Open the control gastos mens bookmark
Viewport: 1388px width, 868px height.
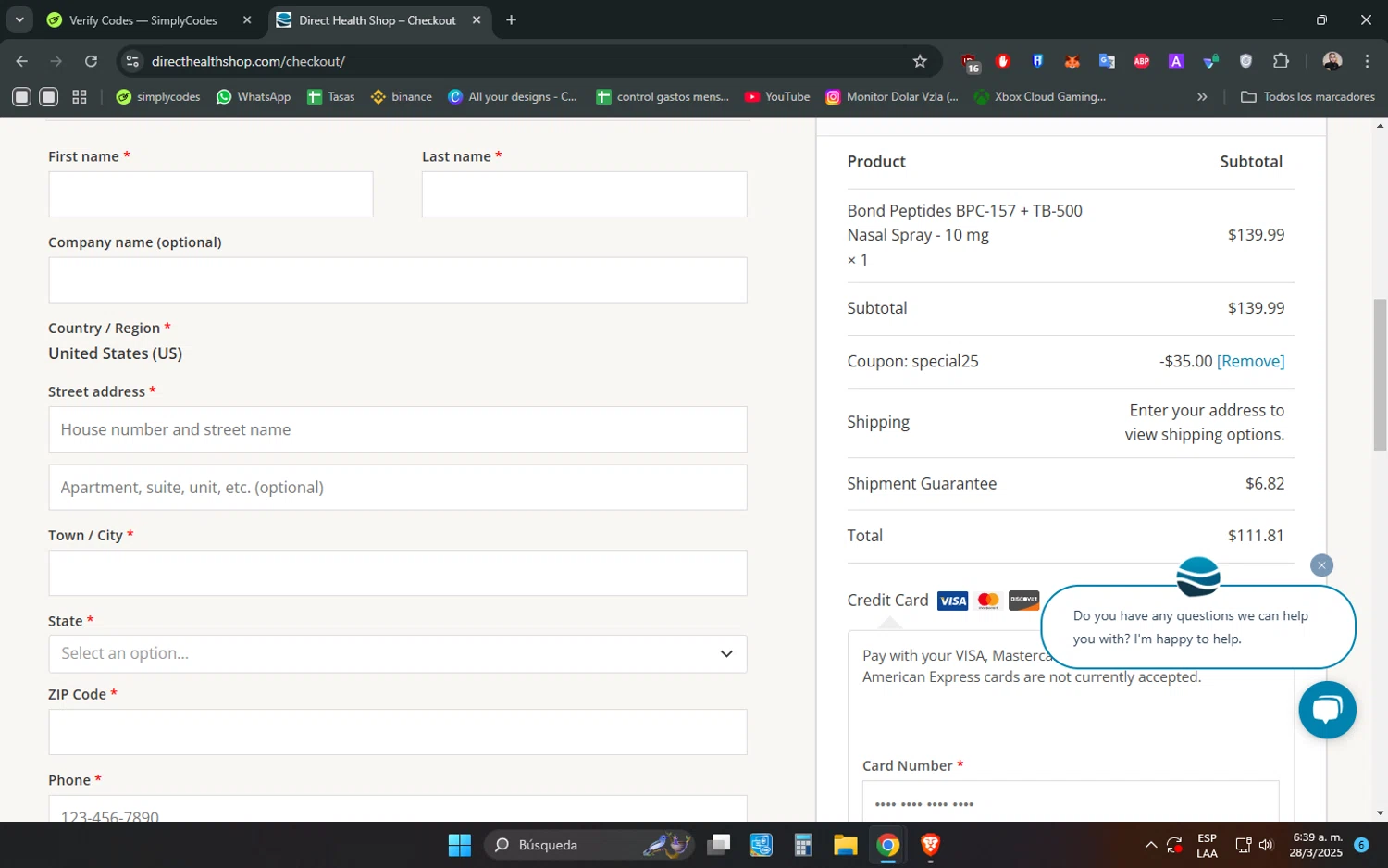663,96
